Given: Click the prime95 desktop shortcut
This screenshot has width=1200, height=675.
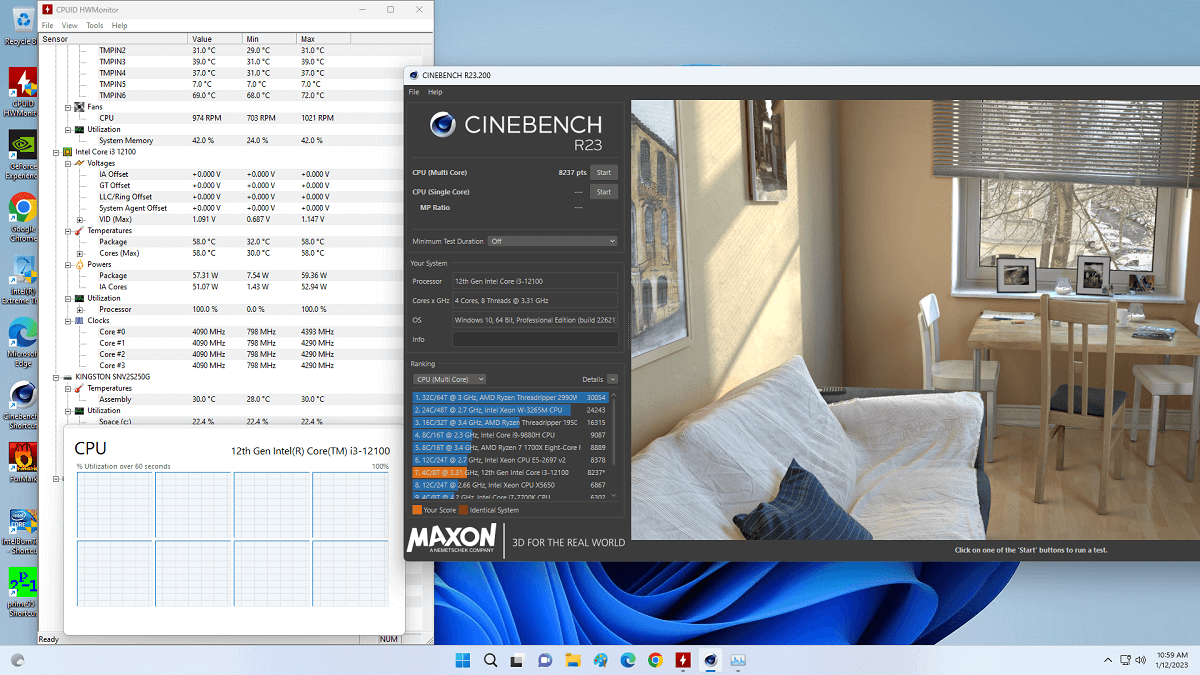Looking at the screenshot, I should pos(22,592).
